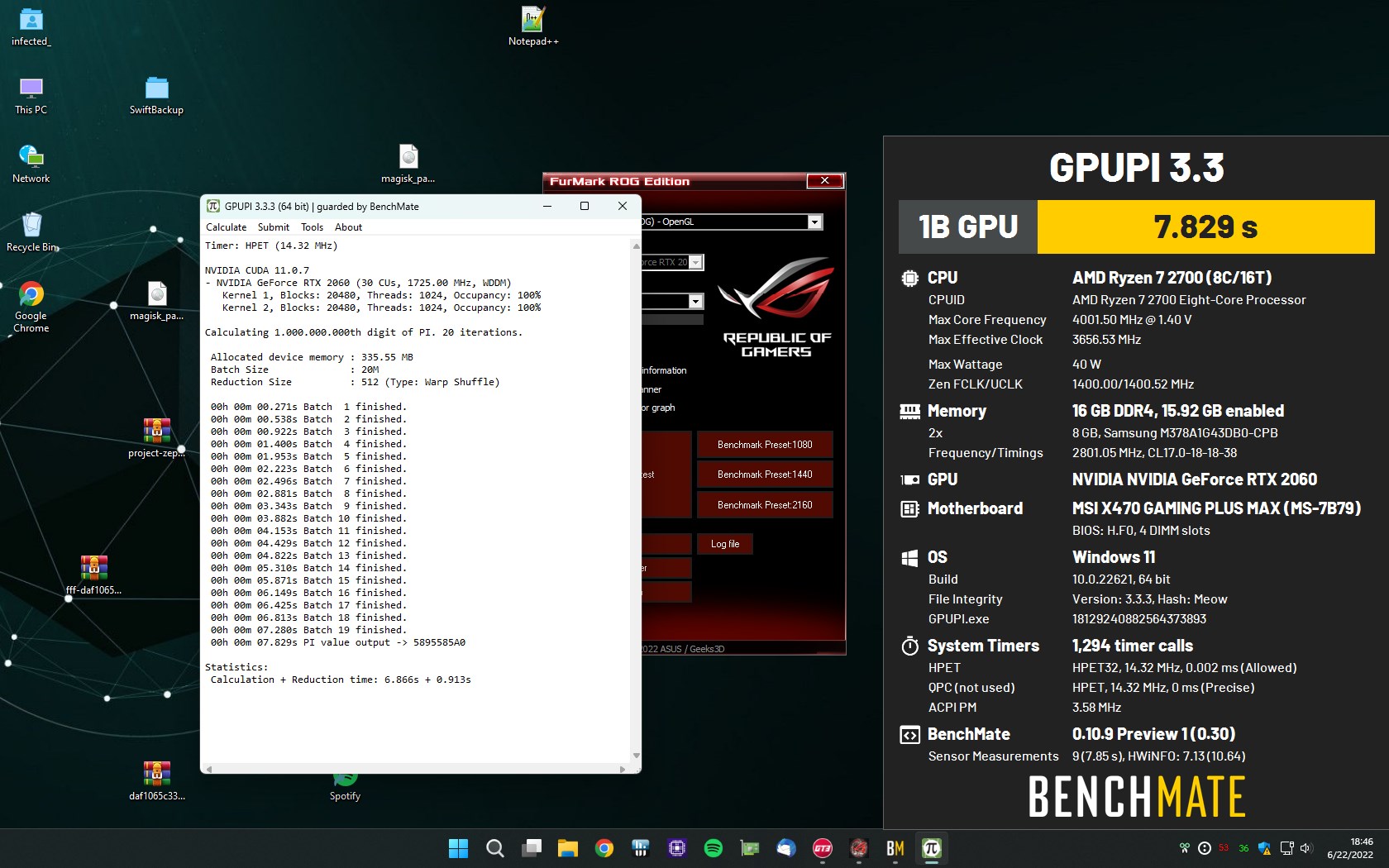Click the 'Batch 10 finished.' log line
This screenshot has width=1389, height=868.
click(x=308, y=518)
